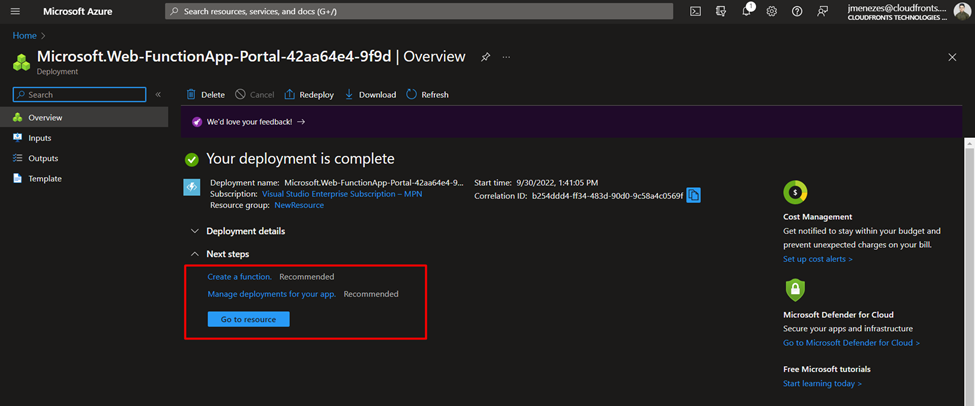Download the deployment template

tap(370, 95)
